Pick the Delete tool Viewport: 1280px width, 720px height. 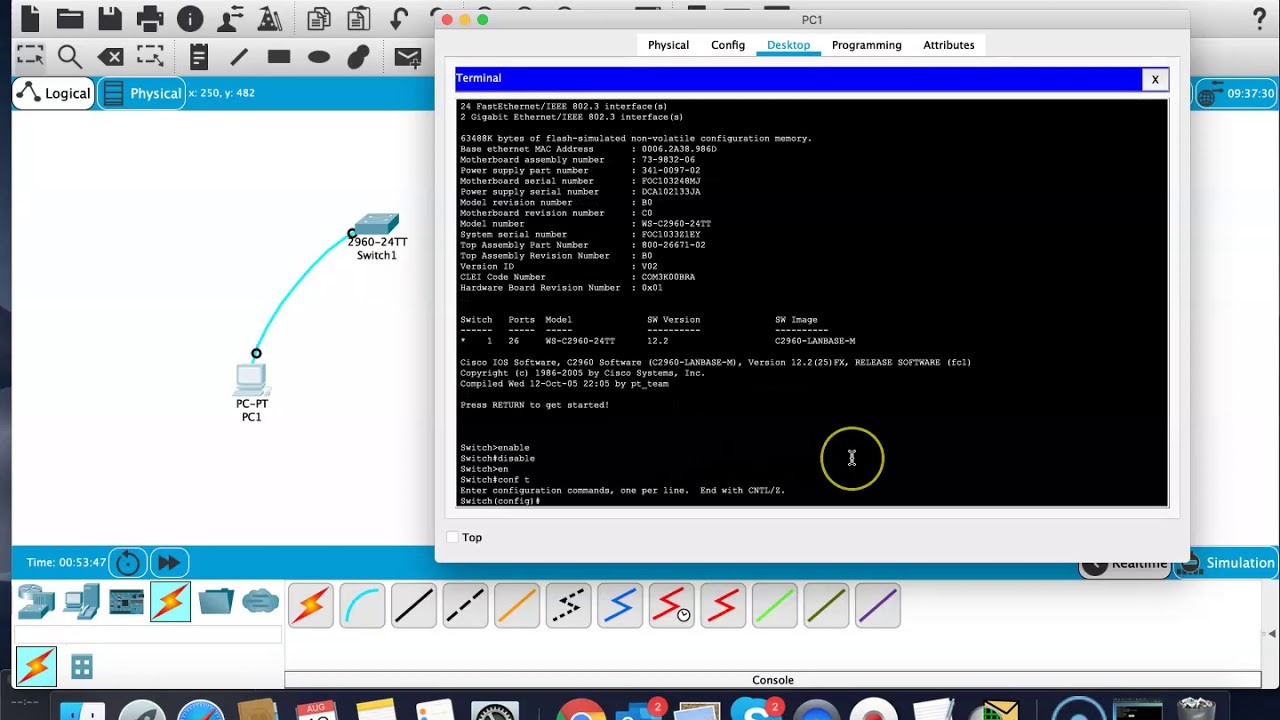click(110, 57)
